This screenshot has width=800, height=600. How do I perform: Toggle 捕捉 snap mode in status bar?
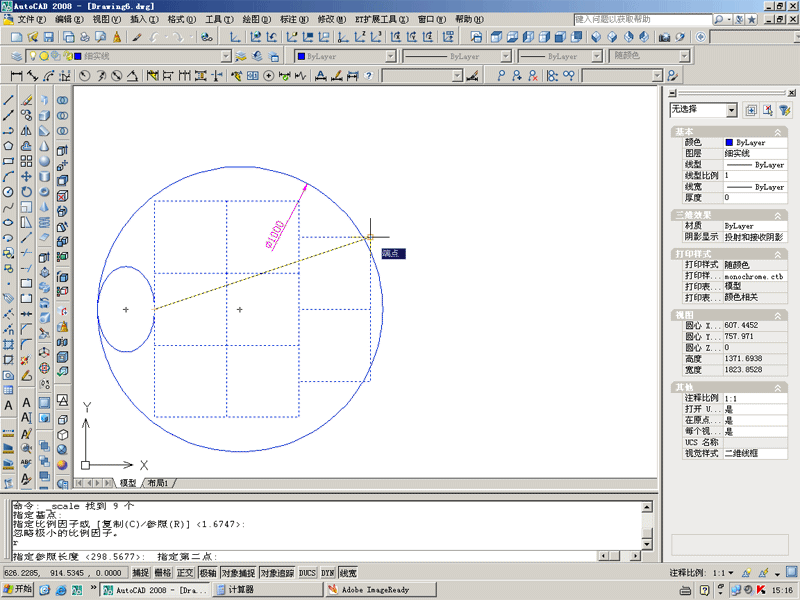tap(141, 573)
